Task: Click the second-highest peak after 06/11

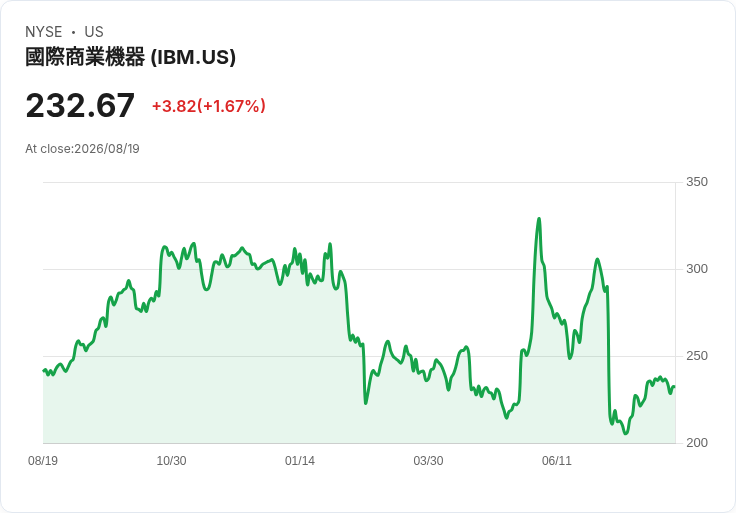Action: [597, 259]
